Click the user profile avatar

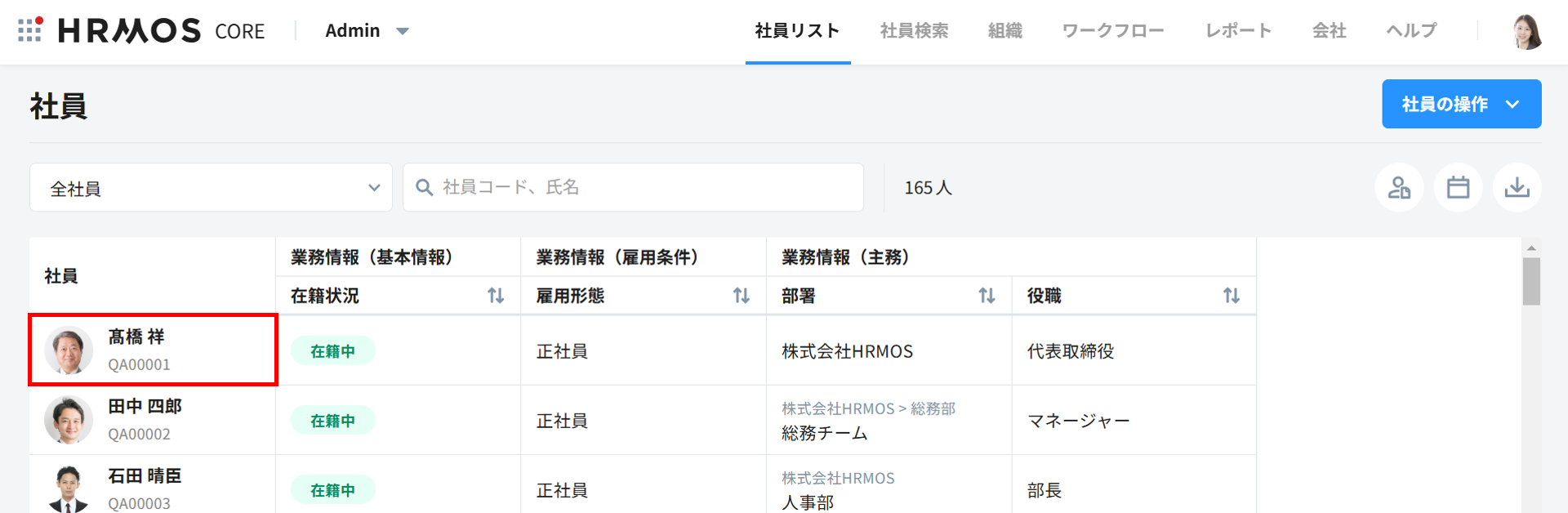(1526, 32)
